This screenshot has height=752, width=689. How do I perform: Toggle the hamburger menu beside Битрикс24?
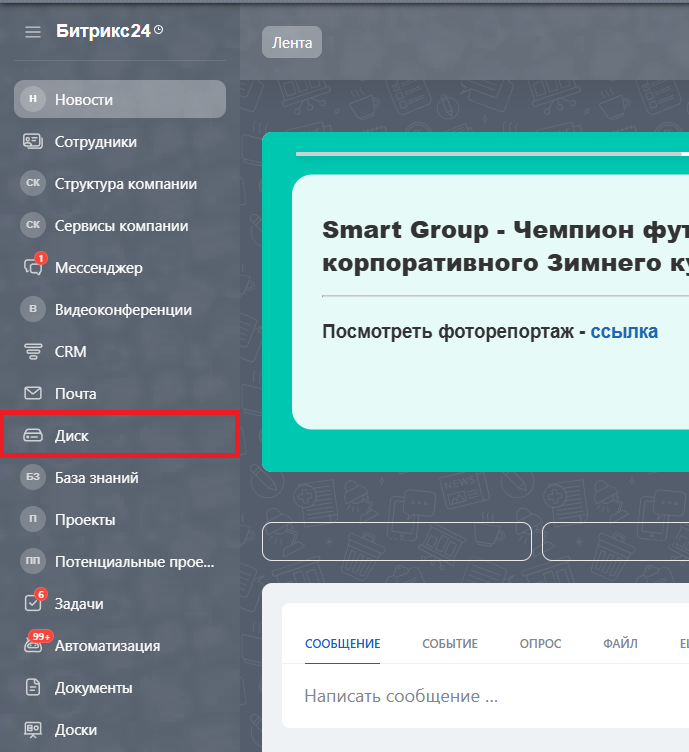(x=33, y=32)
